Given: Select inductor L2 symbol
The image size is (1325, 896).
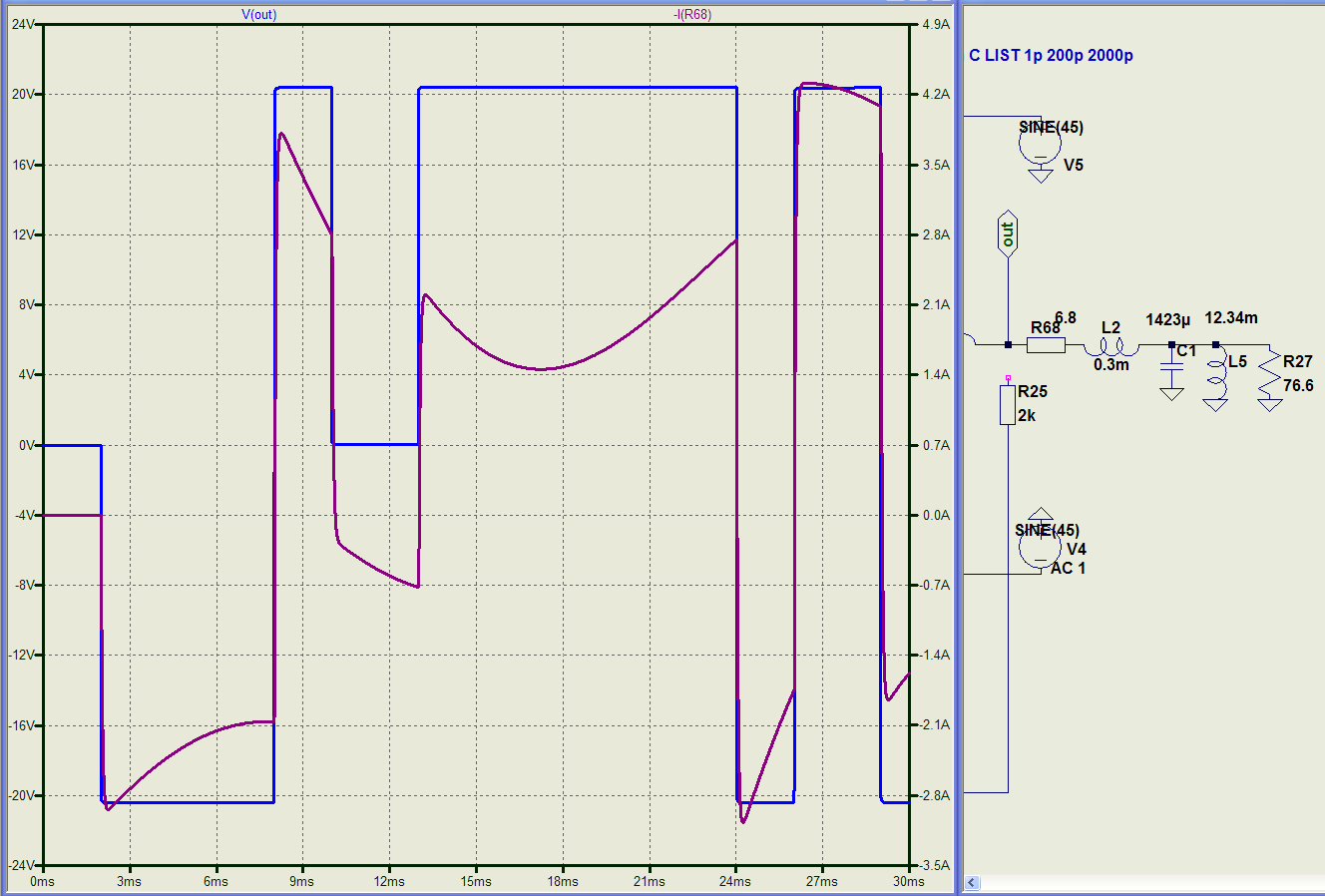Looking at the screenshot, I should [x=1112, y=346].
